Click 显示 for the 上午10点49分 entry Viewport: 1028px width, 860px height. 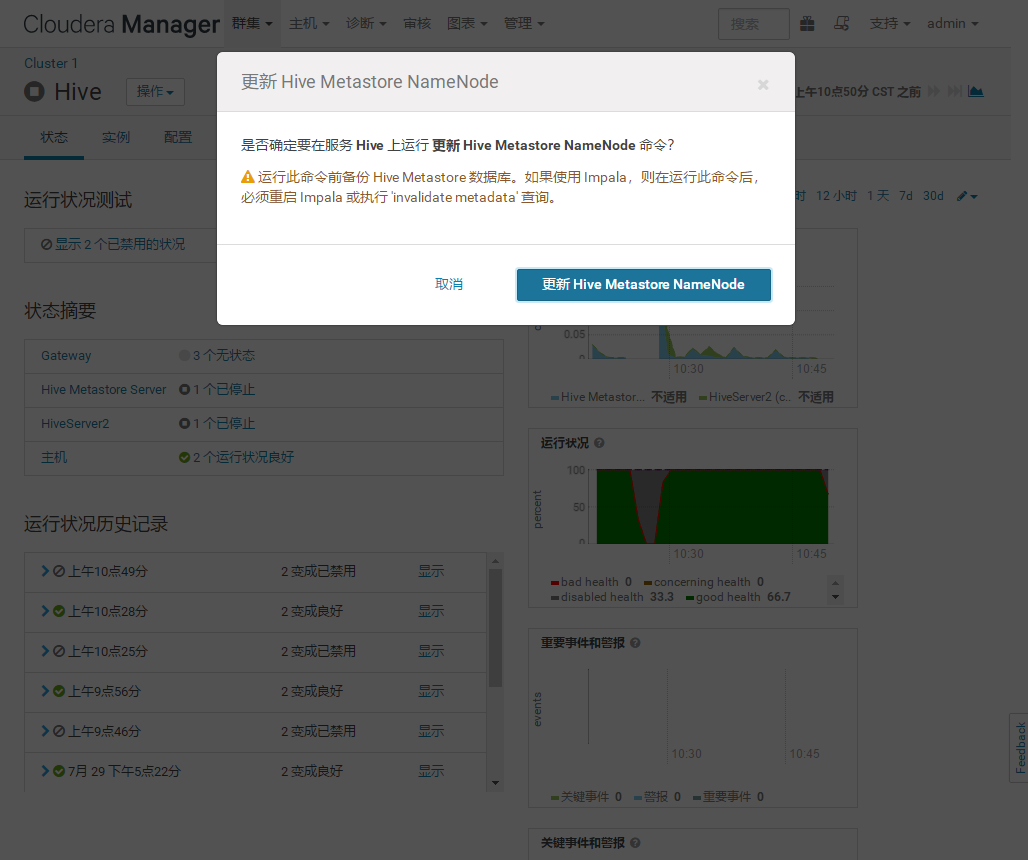click(x=431, y=571)
